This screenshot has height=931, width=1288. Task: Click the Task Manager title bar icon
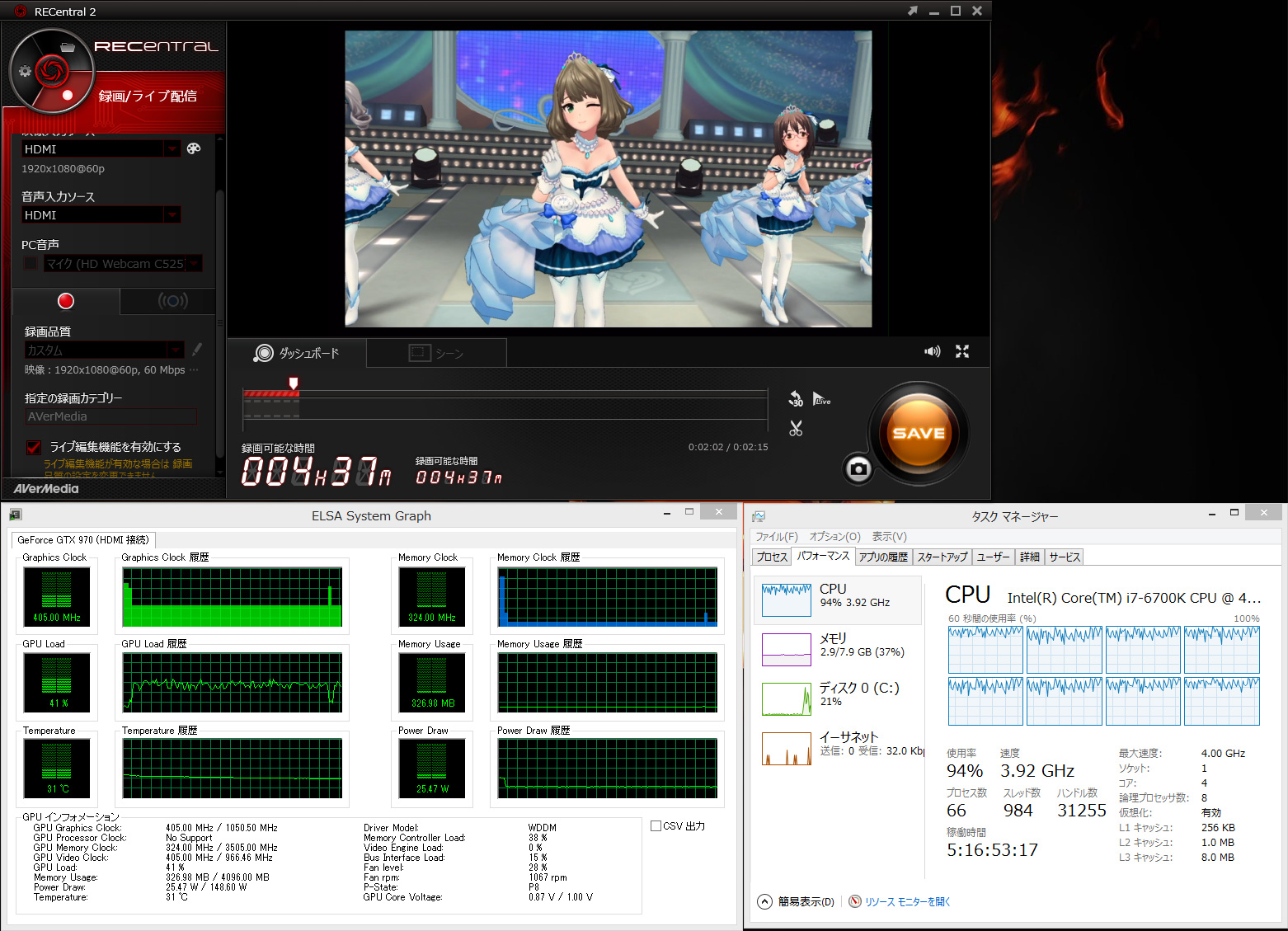759,516
